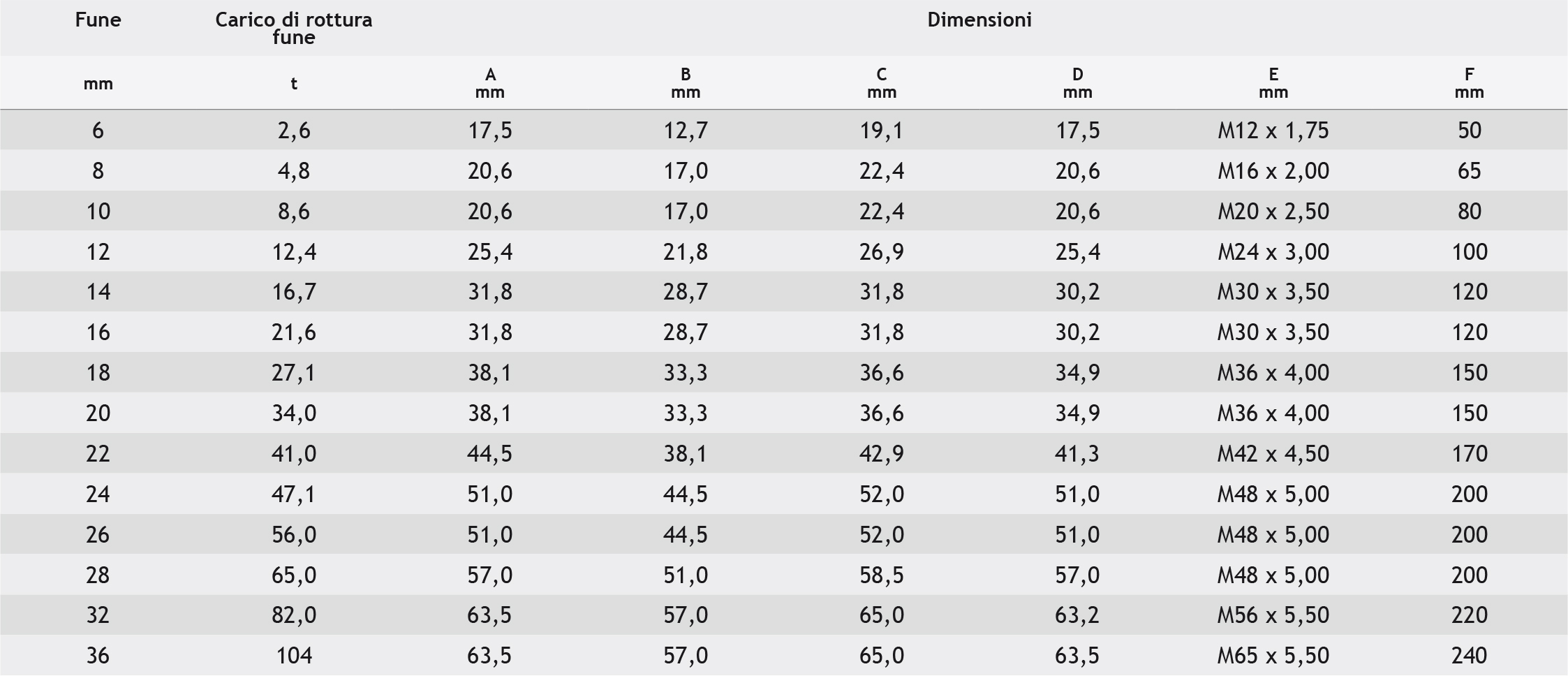The image size is (1568, 676).
Task: Click the column E mm header
Action: 1273,83
